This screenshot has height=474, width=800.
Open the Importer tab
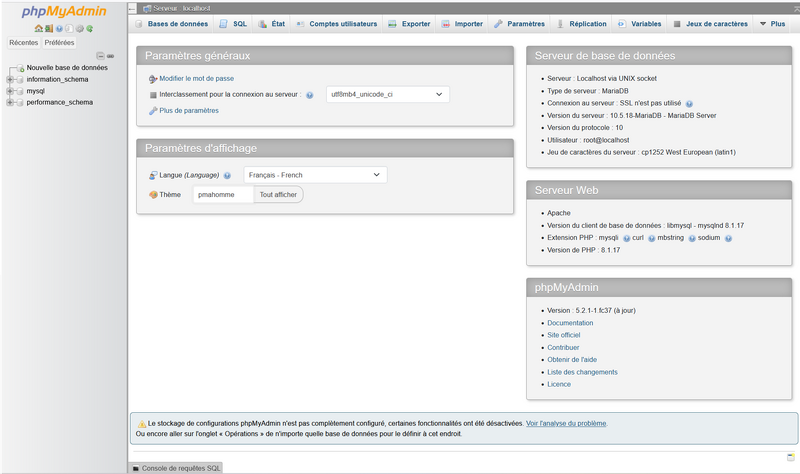462,24
